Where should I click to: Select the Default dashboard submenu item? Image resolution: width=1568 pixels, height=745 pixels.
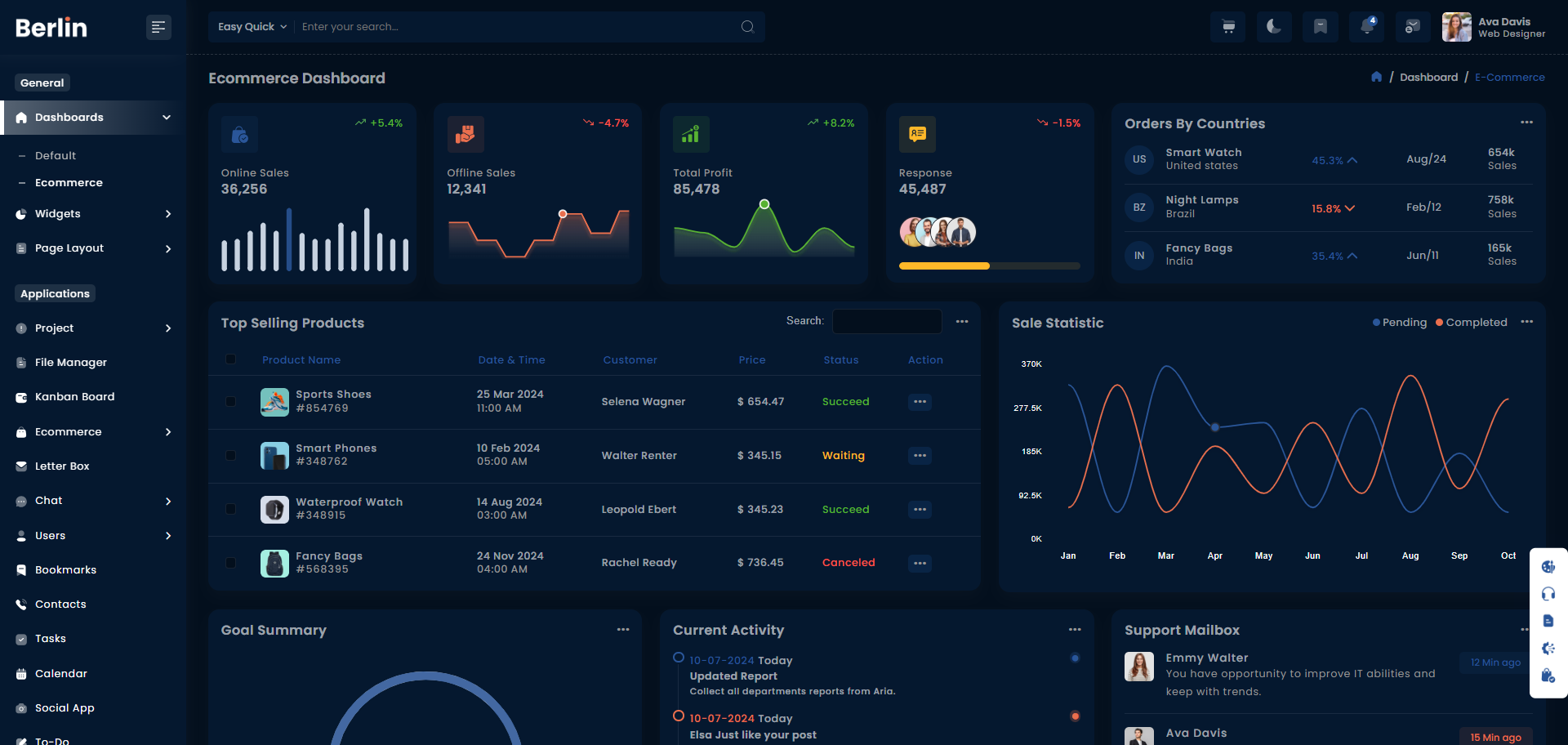pos(56,156)
